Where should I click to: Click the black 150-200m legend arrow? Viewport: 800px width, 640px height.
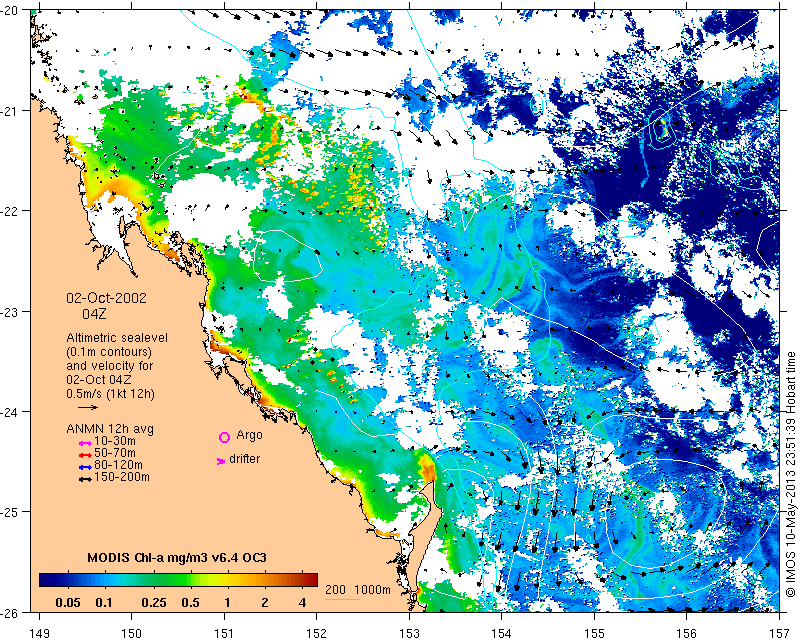click(x=85, y=479)
